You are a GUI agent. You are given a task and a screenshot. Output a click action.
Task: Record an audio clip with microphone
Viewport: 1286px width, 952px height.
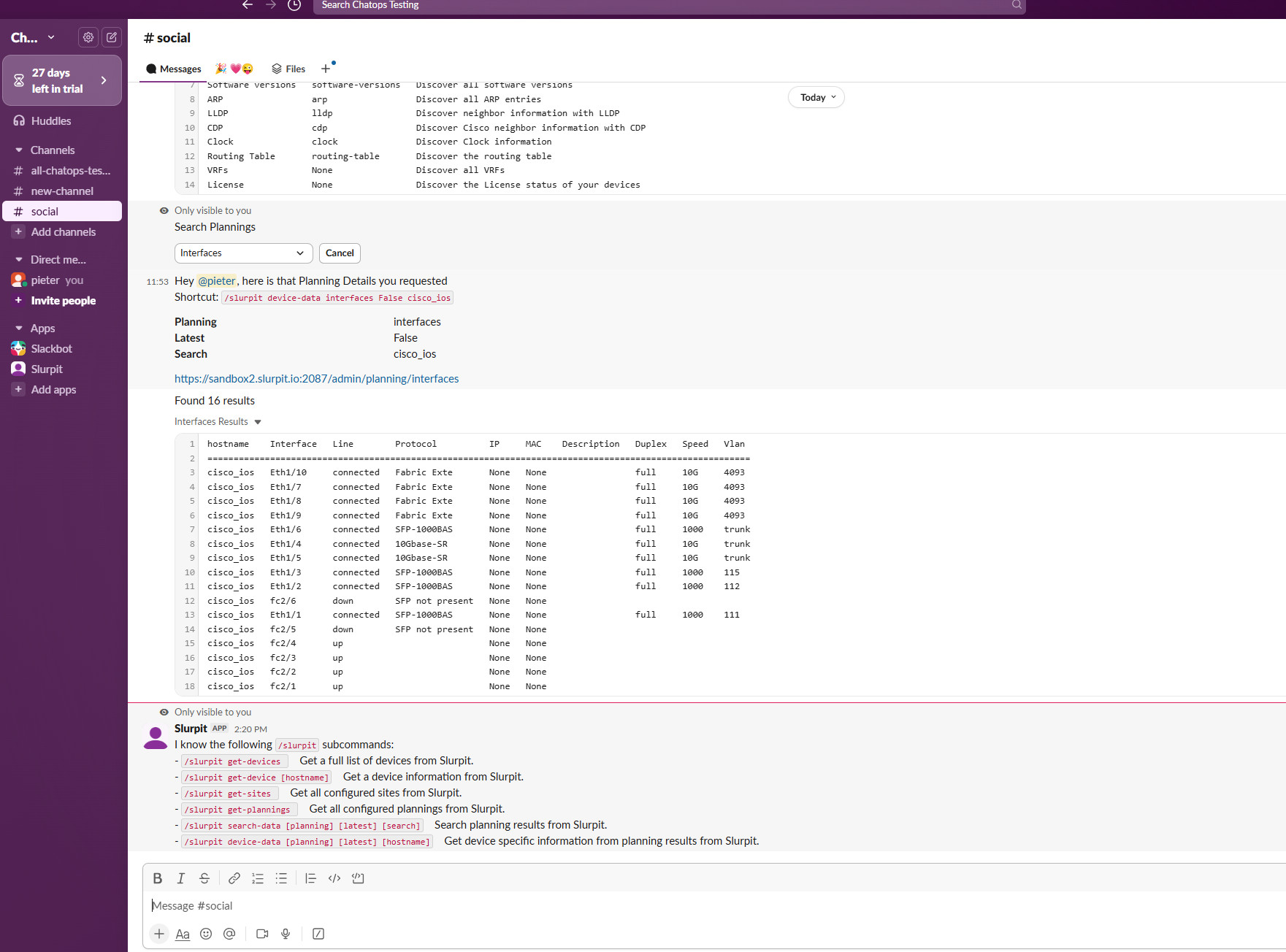286,934
